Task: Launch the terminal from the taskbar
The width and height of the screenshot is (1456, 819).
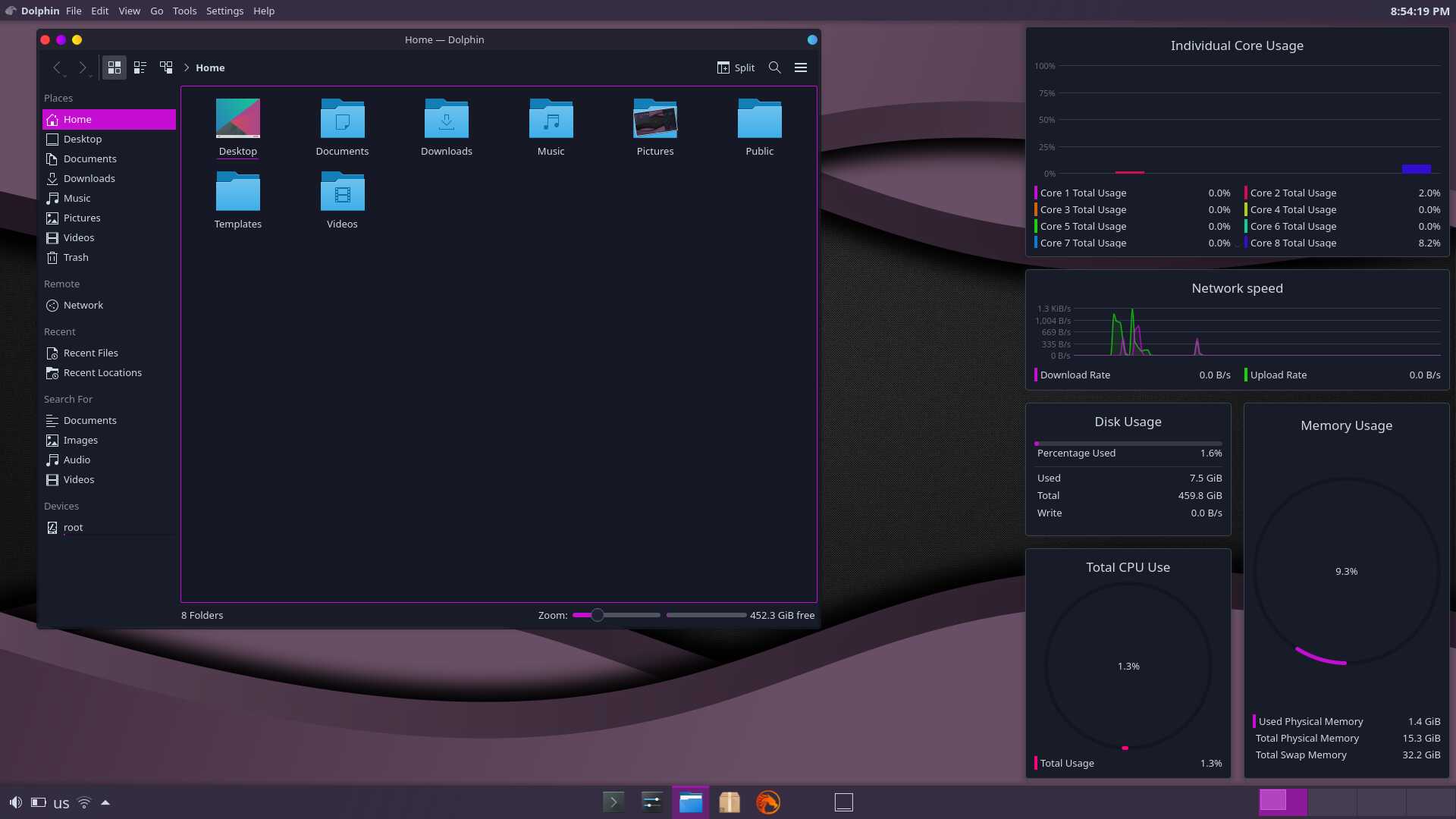Action: click(x=613, y=802)
